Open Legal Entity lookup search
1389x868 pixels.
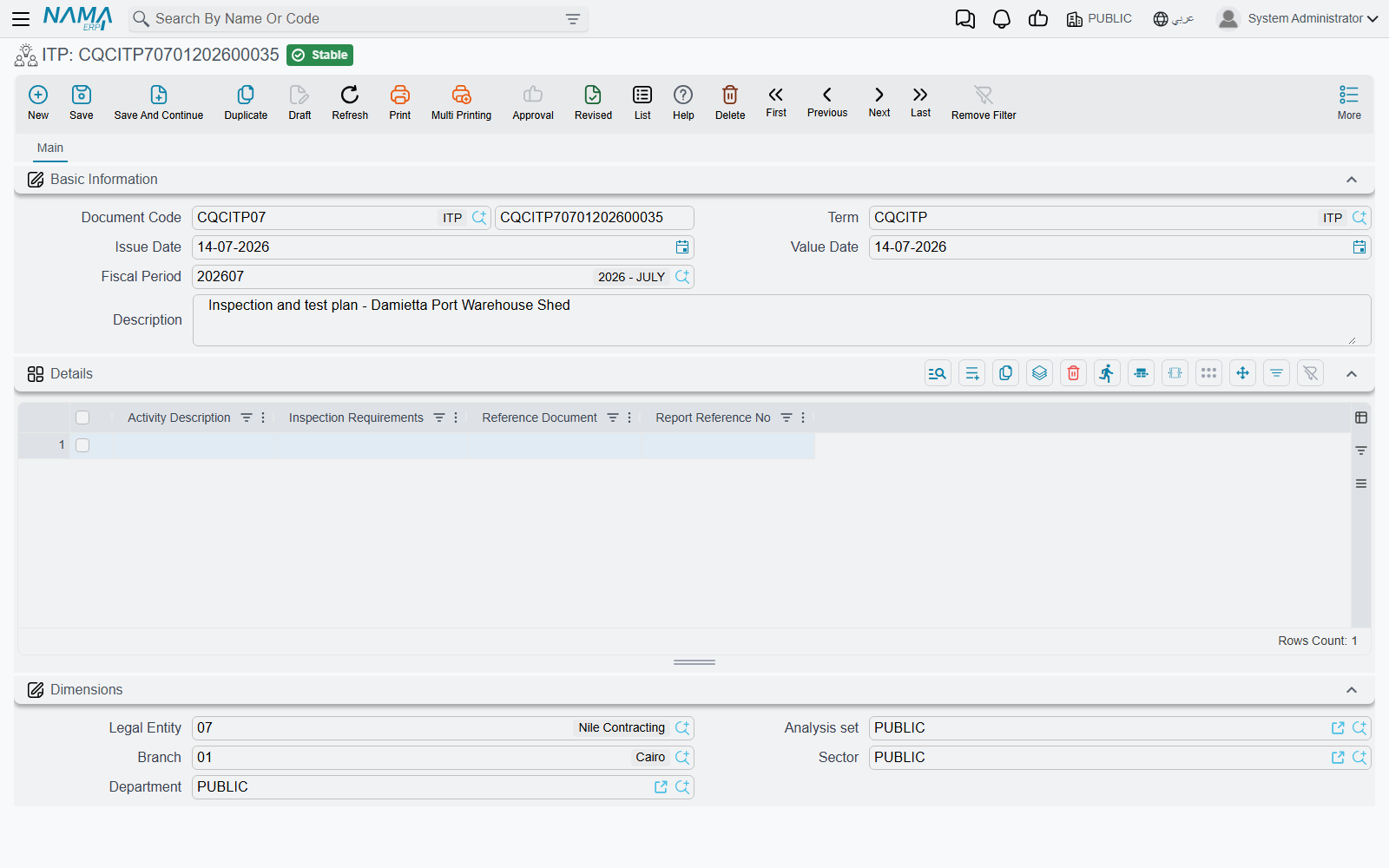[682, 728]
